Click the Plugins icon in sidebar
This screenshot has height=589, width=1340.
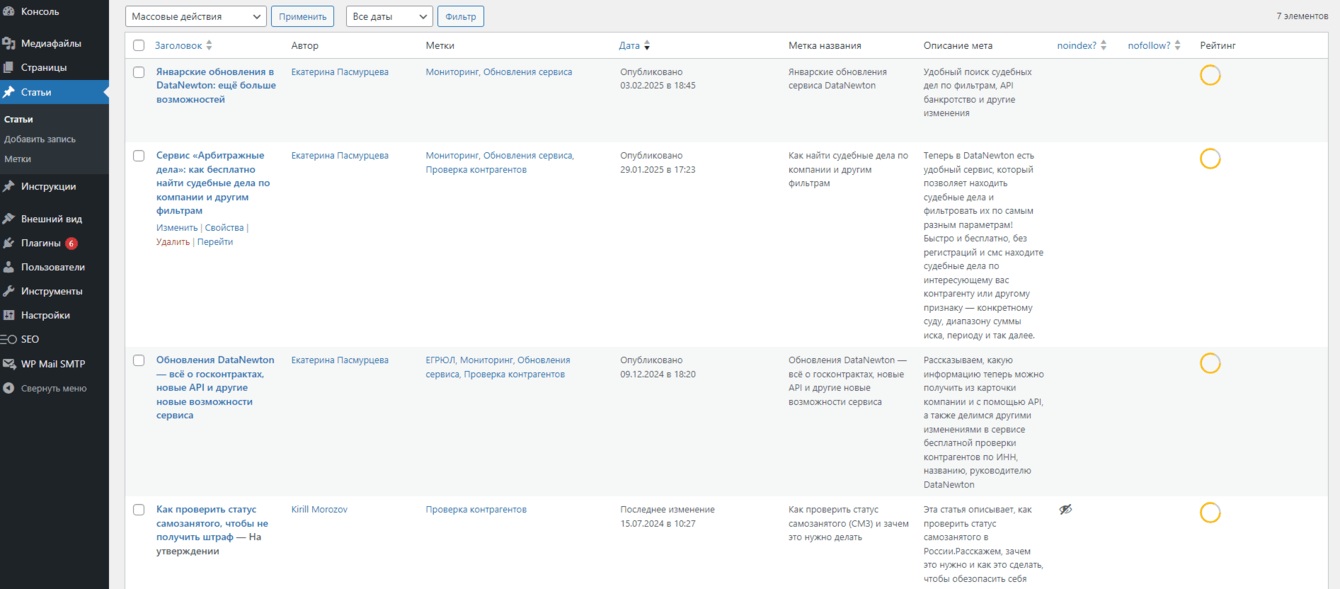tap(9, 243)
